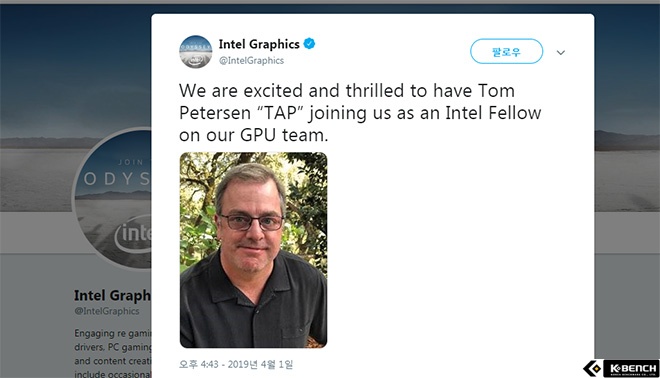Click the profile bio text starting with Engaging
This screenshot has height=378, width=660.
(112, 354)
